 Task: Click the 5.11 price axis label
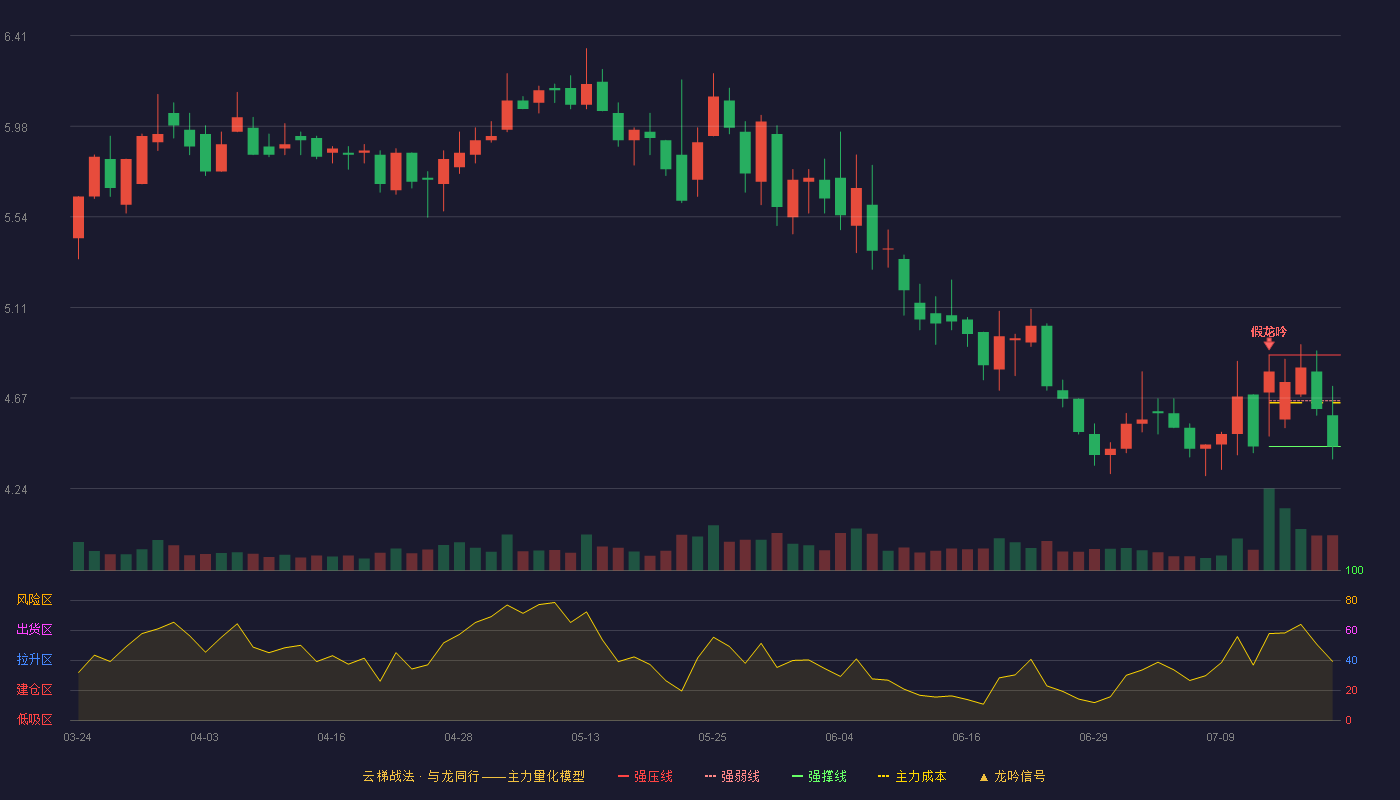pos(15,309)
